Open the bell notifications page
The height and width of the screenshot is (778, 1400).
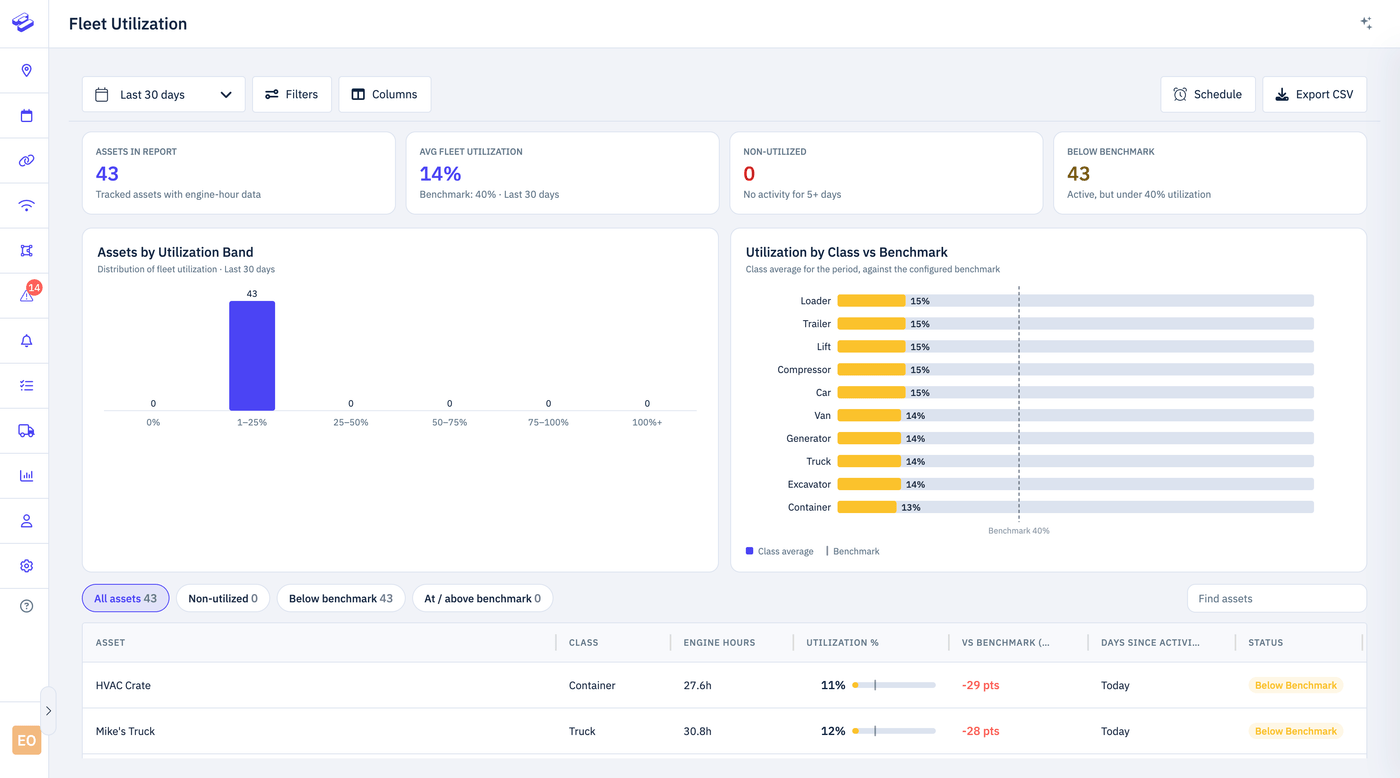coord(27,341)
